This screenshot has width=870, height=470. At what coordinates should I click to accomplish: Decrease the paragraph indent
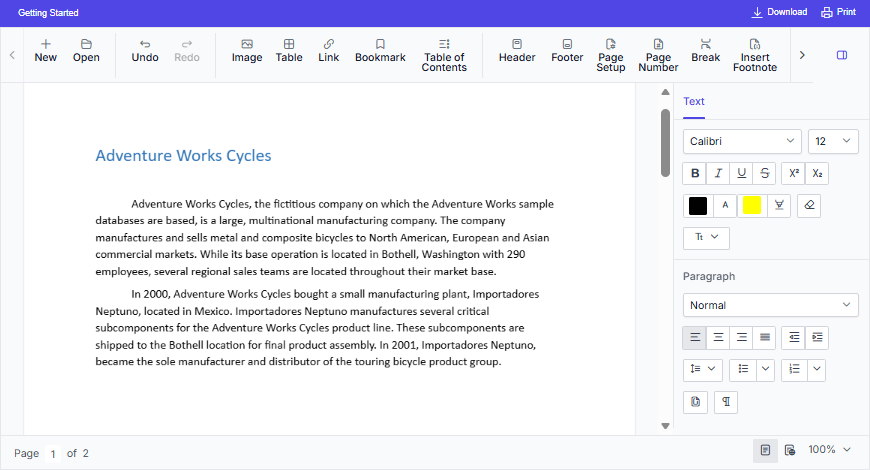(793, 337)
